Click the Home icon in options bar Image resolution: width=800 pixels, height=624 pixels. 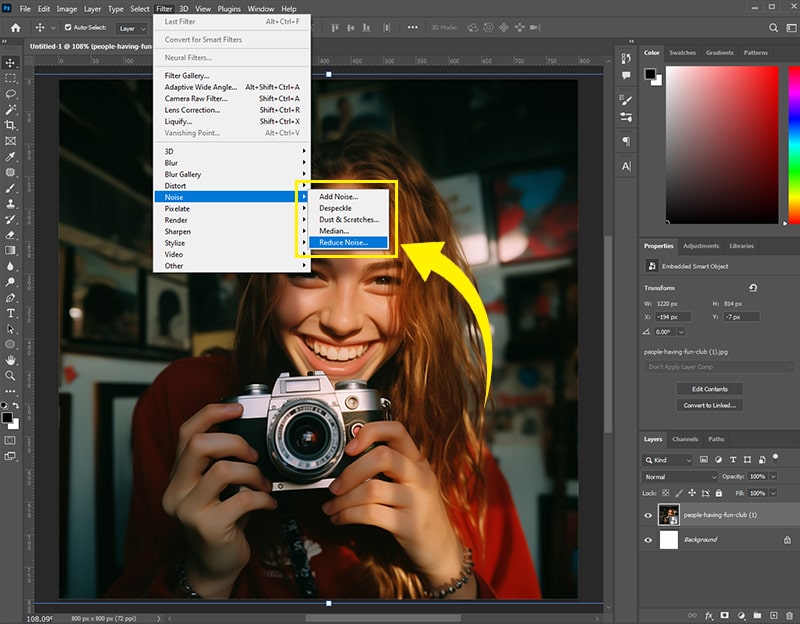(16, 28)
